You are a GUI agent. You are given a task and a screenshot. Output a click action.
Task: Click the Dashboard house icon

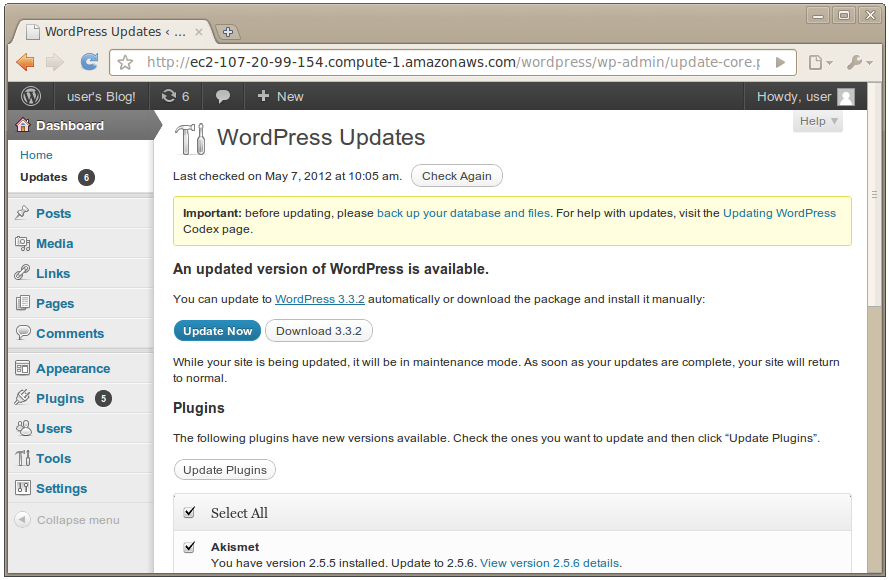click(x=23, y=125)
